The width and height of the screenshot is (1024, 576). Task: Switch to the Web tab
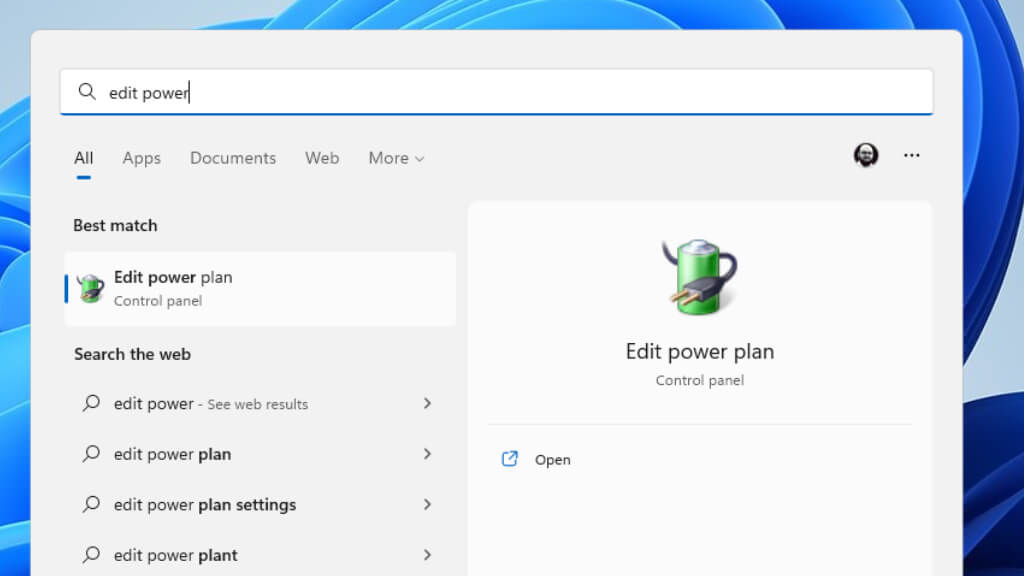click(x=322, y=158)
